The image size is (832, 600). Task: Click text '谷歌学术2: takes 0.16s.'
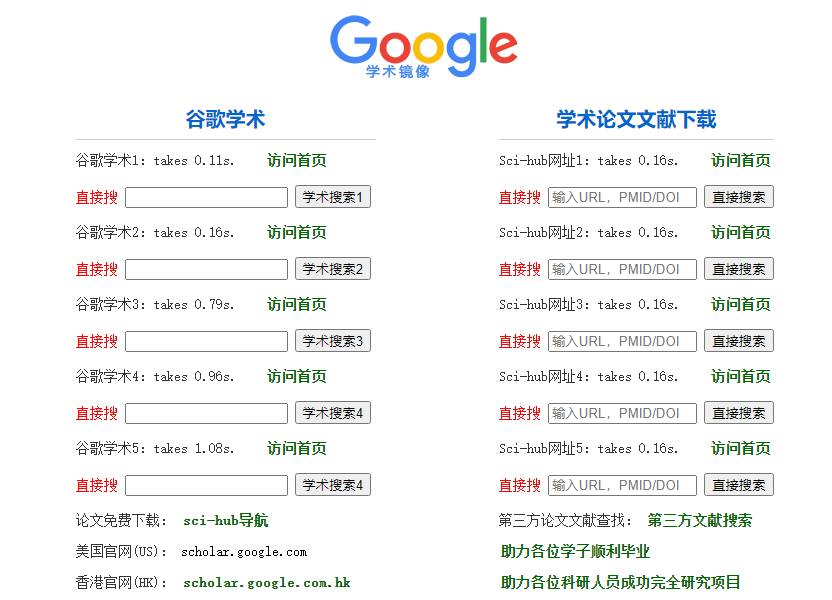155,232
